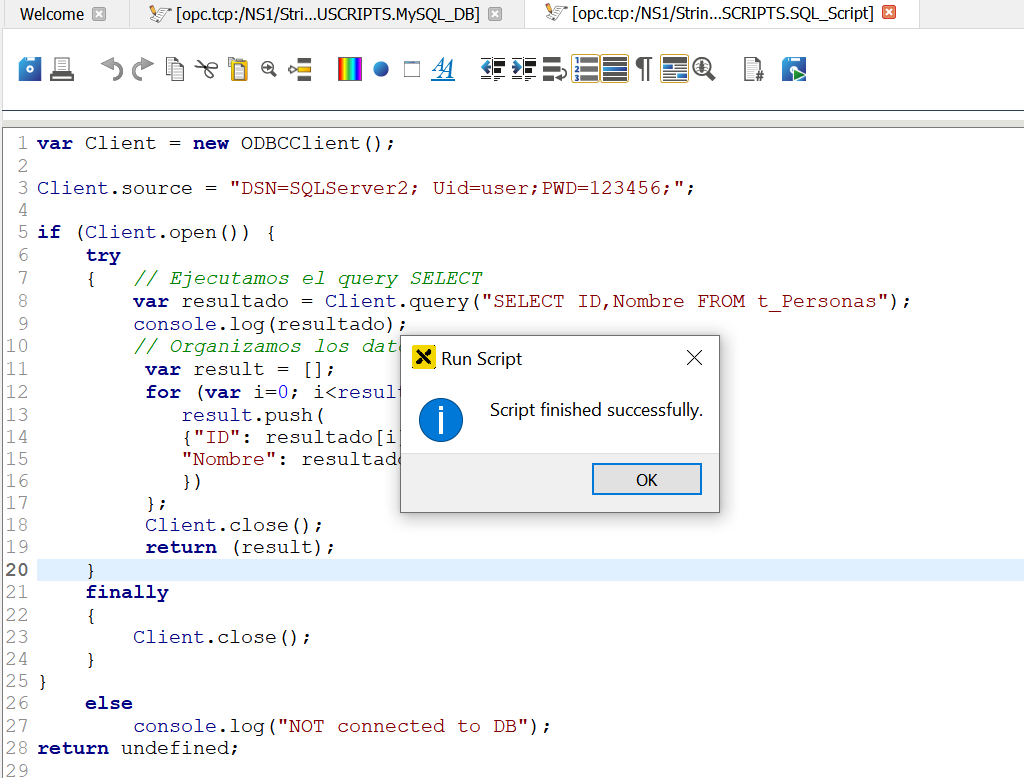Decrease indent of selected lines
The height and width of the screenshot is (778, 1024).
[492, 69]
